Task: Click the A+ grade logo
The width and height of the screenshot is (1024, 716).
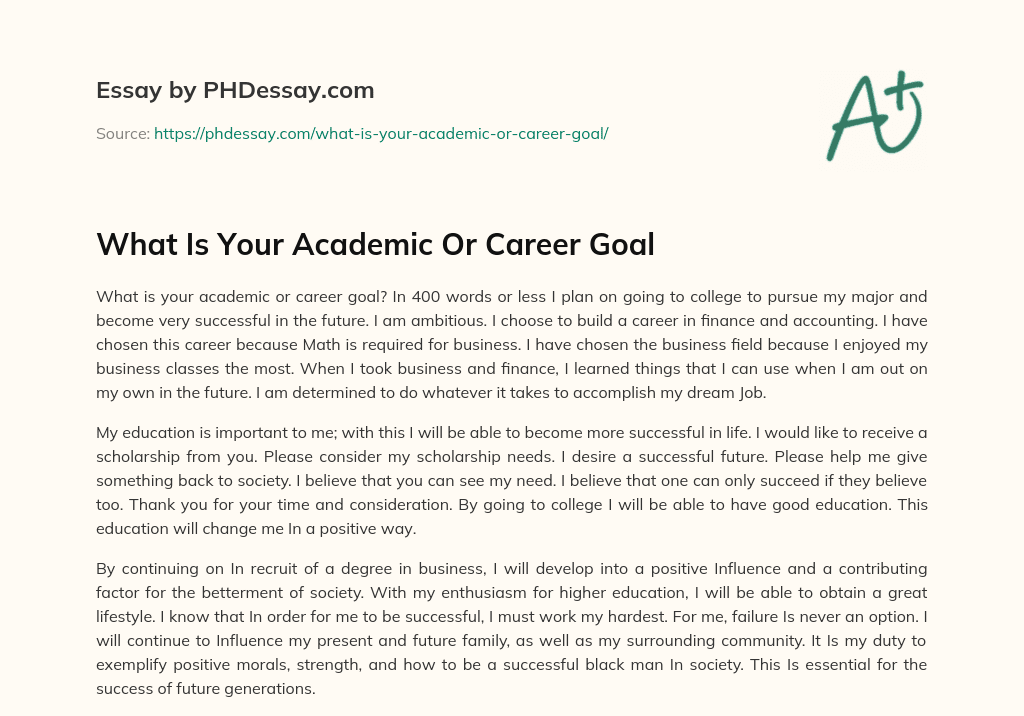Action: tap(871, 115)
